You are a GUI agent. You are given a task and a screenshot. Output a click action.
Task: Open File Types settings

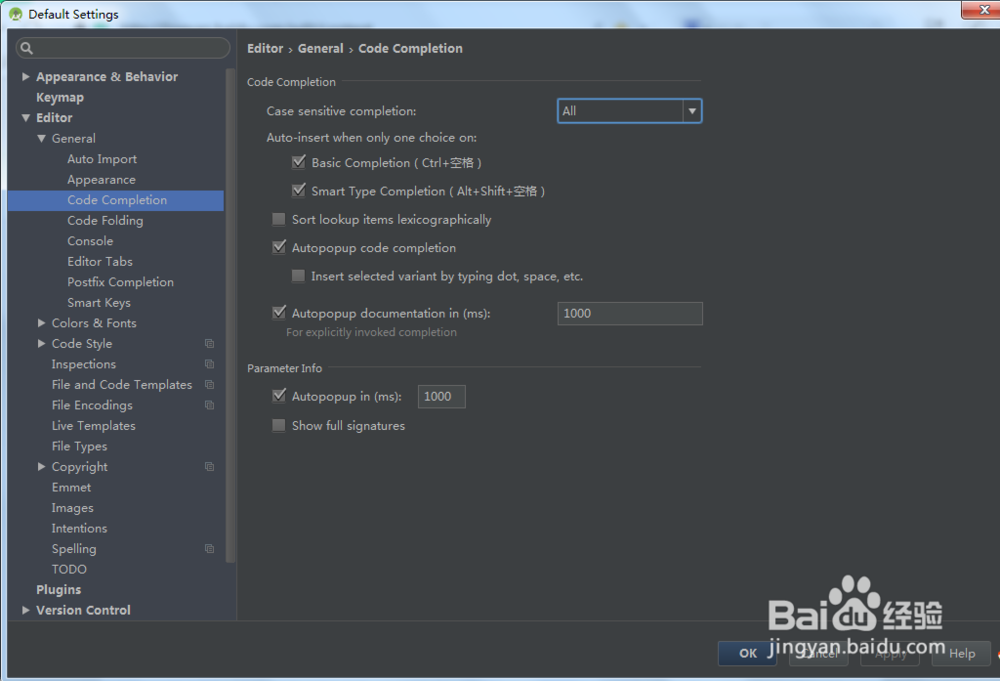coord(79,446)
